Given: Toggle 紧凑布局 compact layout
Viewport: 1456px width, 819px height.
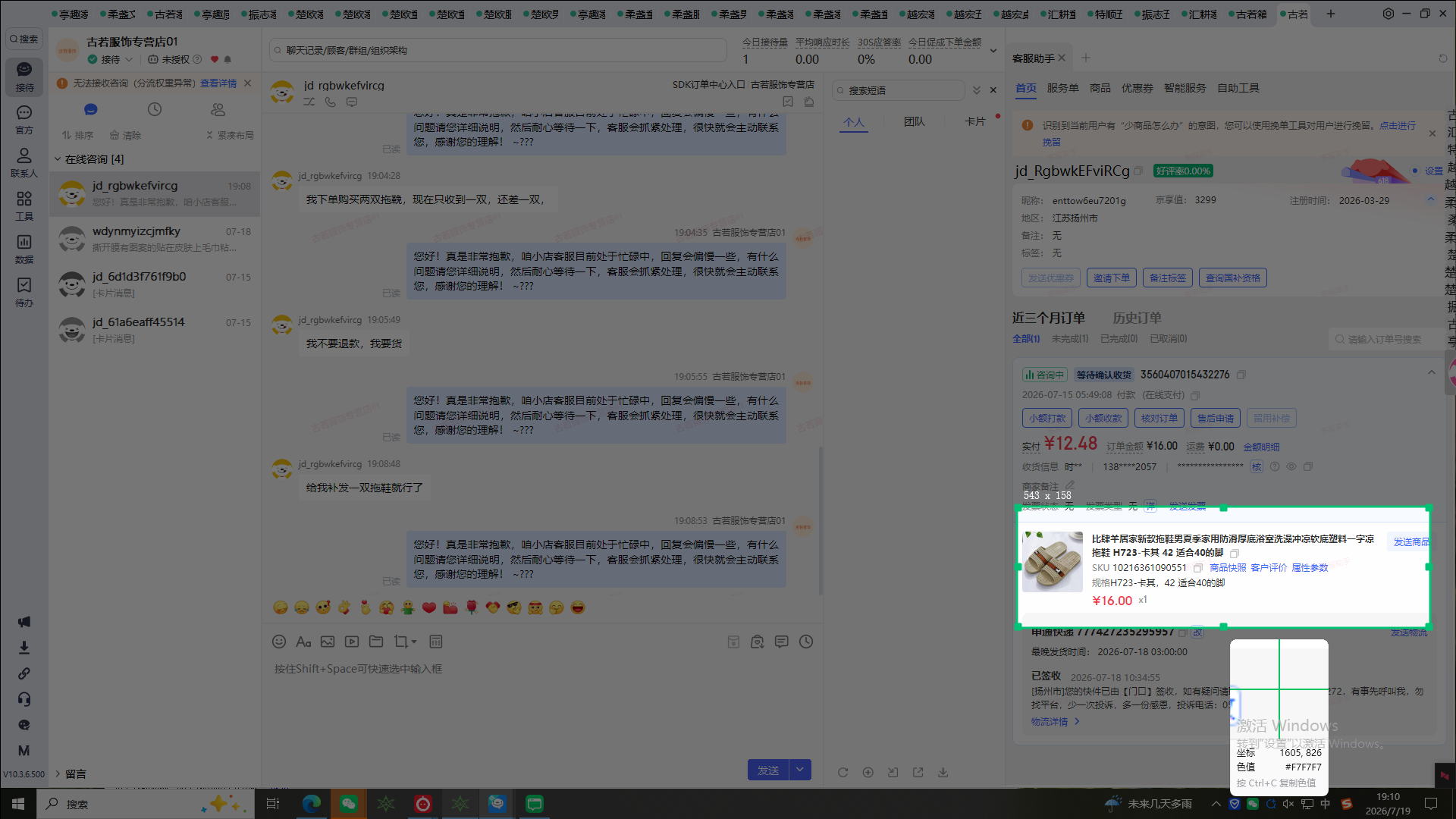Looking at the screenshot, I should click(x=230, y=135).
